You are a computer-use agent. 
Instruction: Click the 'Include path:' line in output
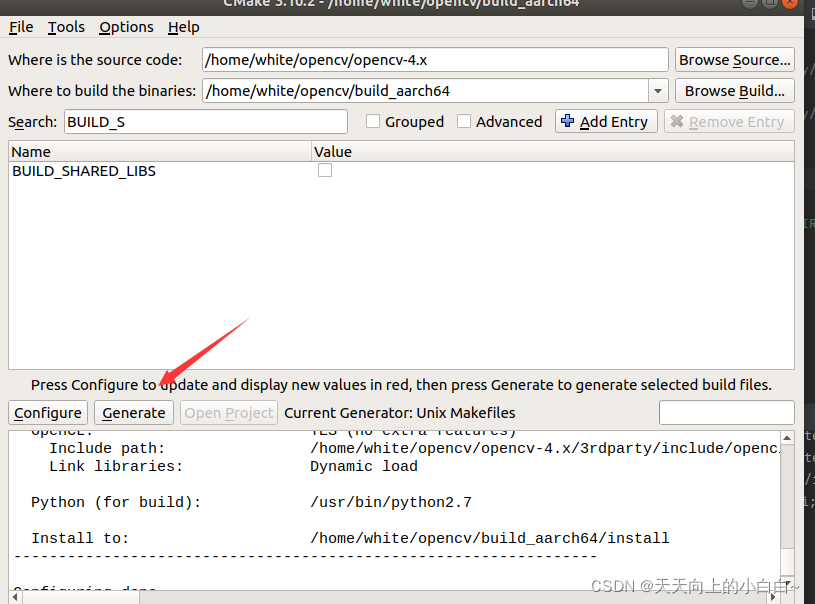point(107,448)
